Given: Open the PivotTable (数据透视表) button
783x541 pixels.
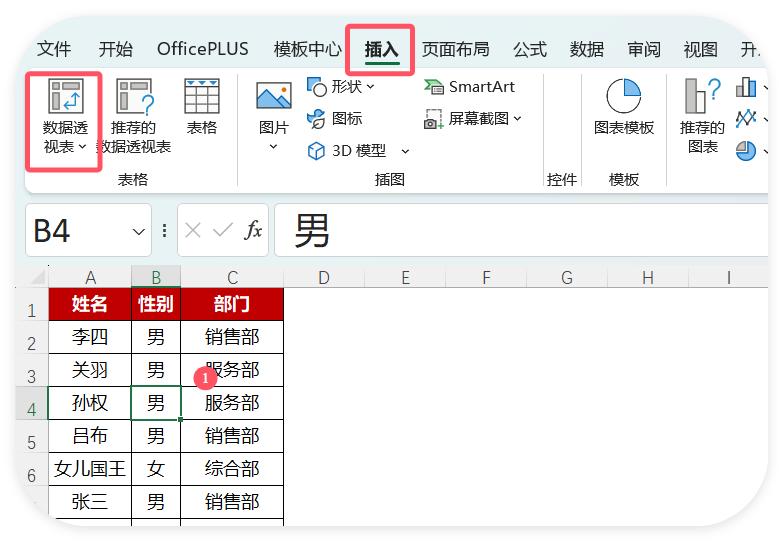Looking at the screenshot, I should tap(65, 117).
